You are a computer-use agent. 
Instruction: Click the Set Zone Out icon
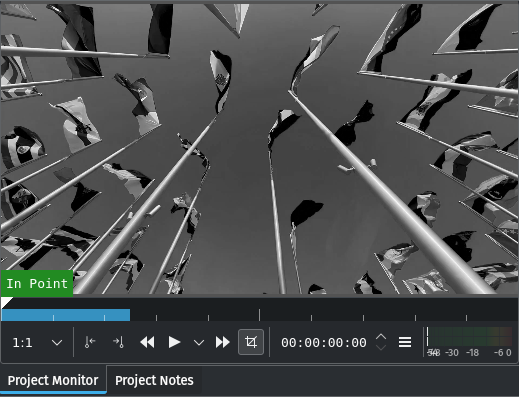pos(118,342)
